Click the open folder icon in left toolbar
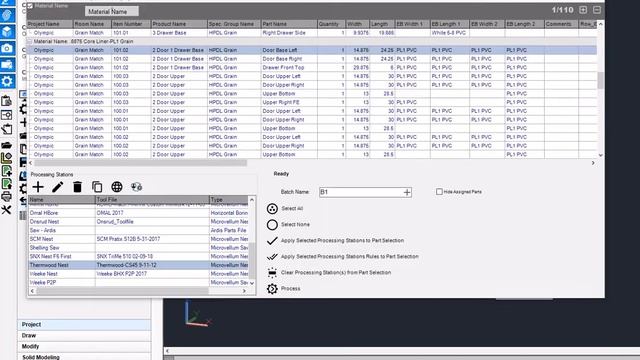This screenshot has width=640, height=360. (7, 145)
